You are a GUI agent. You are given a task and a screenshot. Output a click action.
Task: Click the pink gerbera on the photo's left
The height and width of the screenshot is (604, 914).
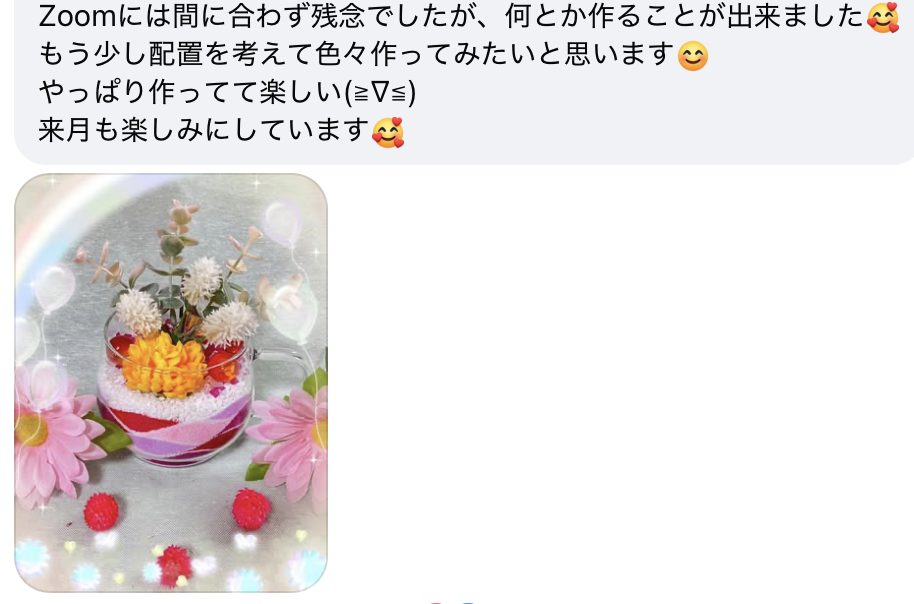click(x=52, y=431)
